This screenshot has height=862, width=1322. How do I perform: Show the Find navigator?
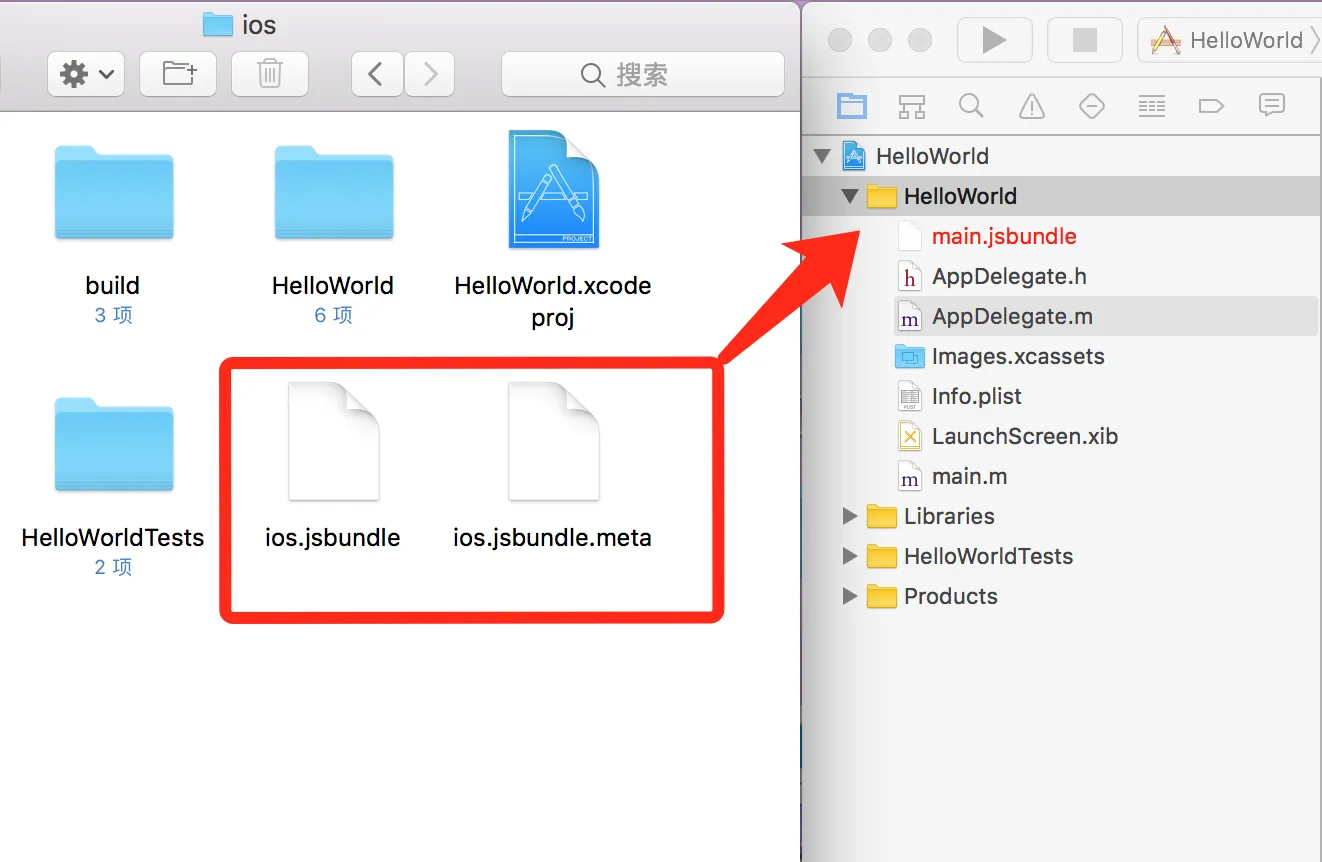point(971,105)
